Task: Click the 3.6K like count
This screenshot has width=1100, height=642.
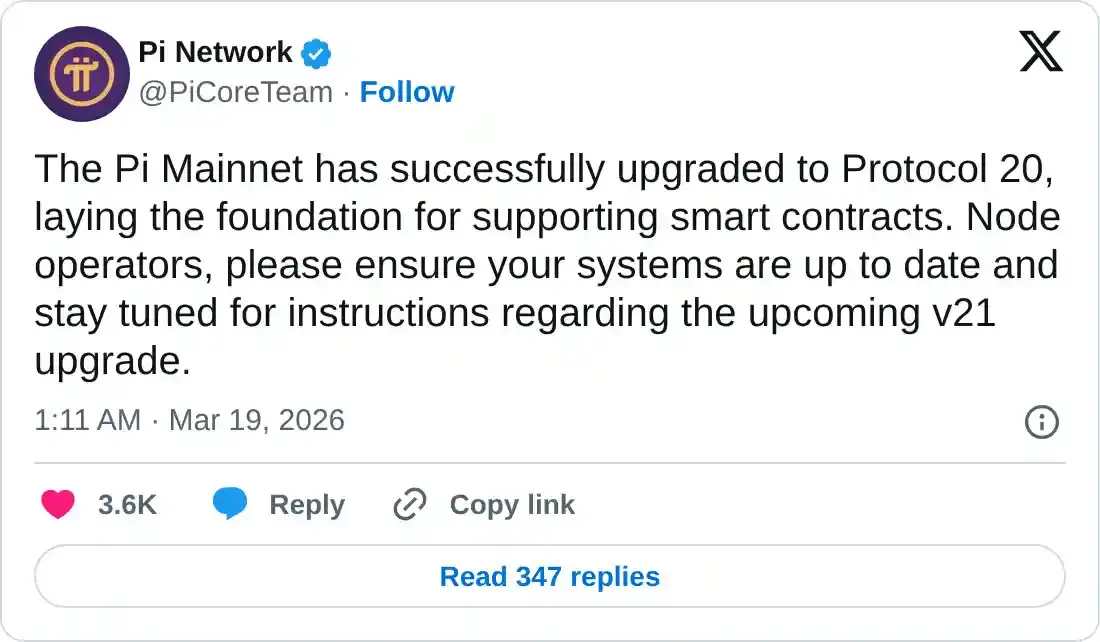Action: (x=128, y=505)
